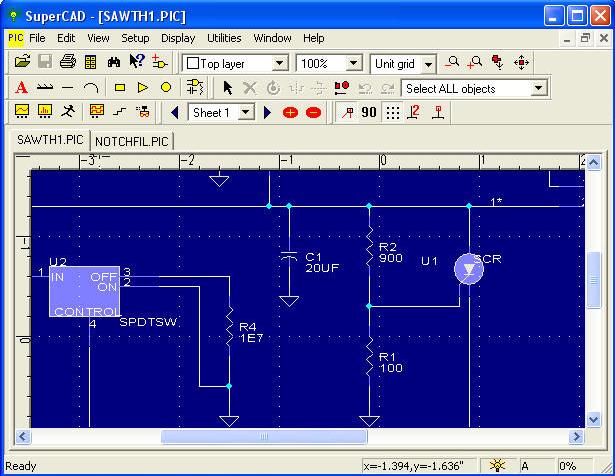This screenshot has height=476, width=615.
Task: Click the horizontal scrollbar thumb
Action: (x=264, y=437)
